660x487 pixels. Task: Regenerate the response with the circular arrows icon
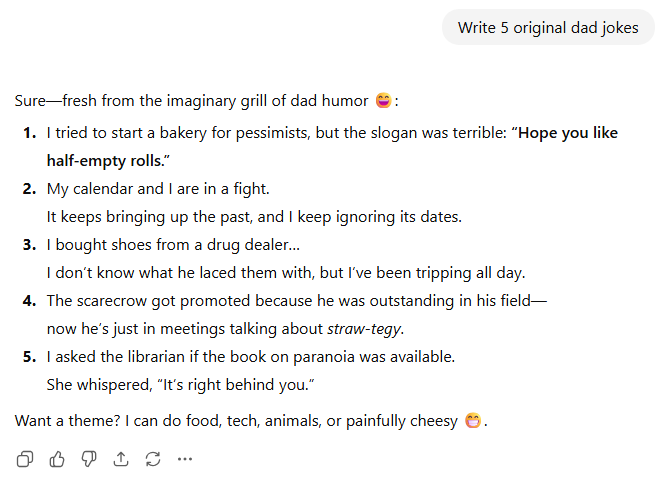[x=153, y=459]
